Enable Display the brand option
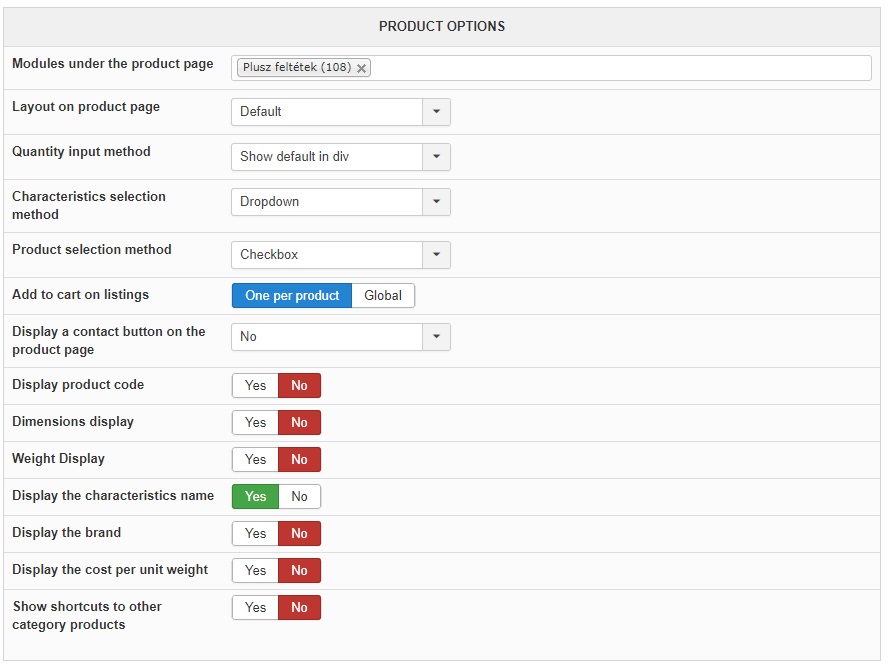The height and width of the screenshot is (671, 888). click(x=255, y=534)
